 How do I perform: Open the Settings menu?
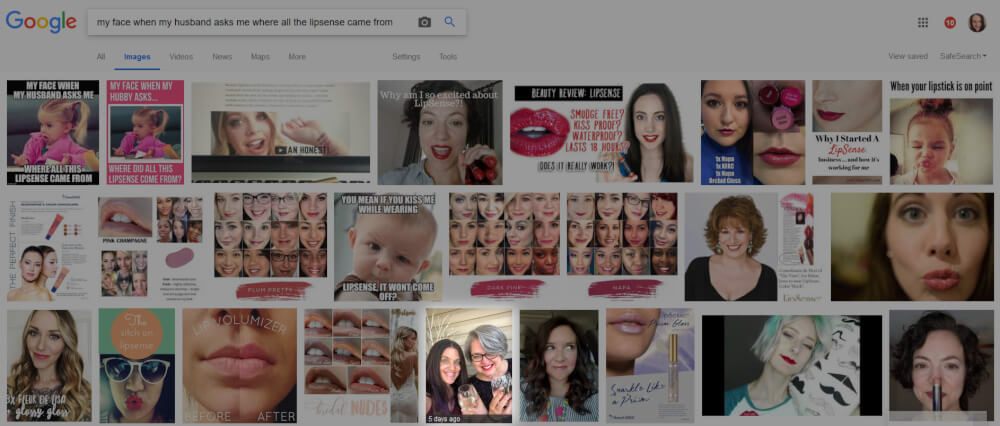(406, 57)
